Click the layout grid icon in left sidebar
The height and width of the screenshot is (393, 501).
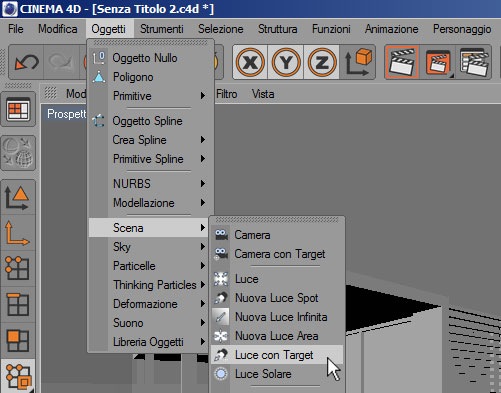click(18, 109)
